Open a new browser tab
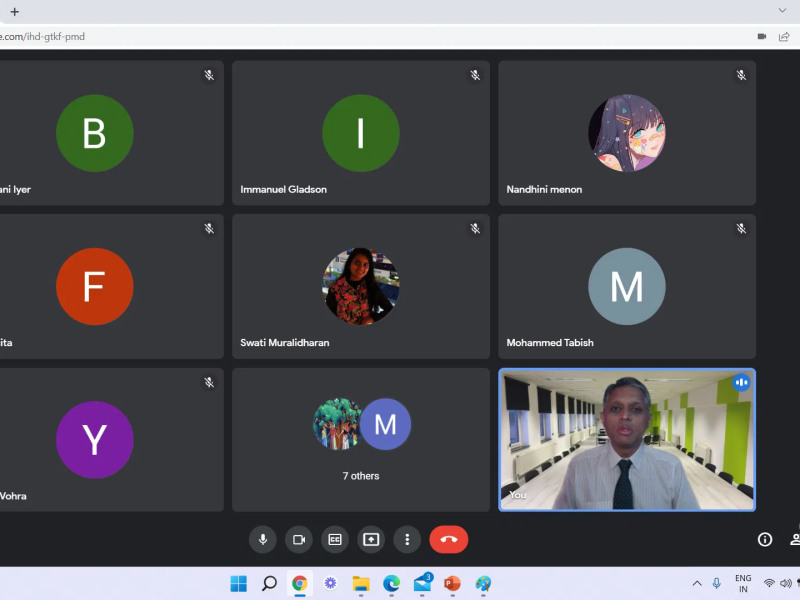 coord(15,12)
